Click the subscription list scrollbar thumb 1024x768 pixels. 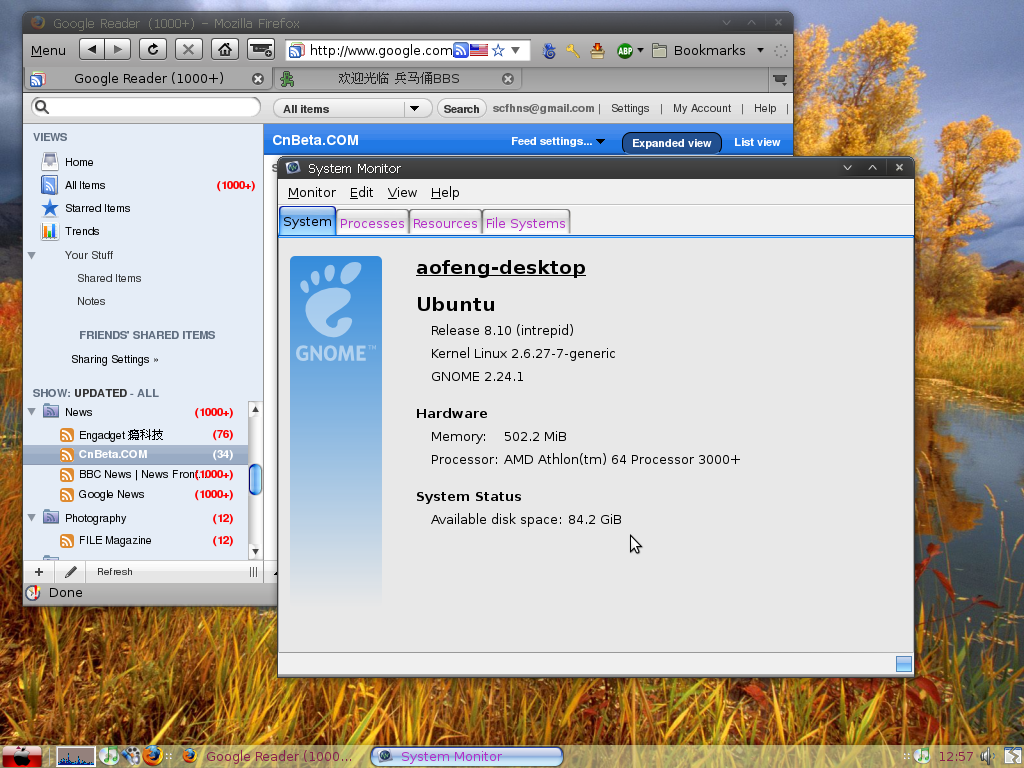255,479
